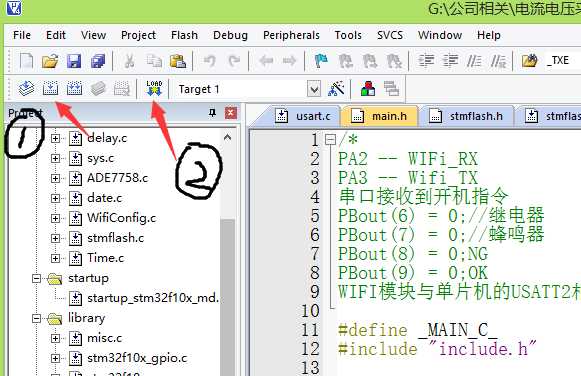Screen dimensions: 581x376
Task: Cut selection with scissors icon
Action: point(129,61)
